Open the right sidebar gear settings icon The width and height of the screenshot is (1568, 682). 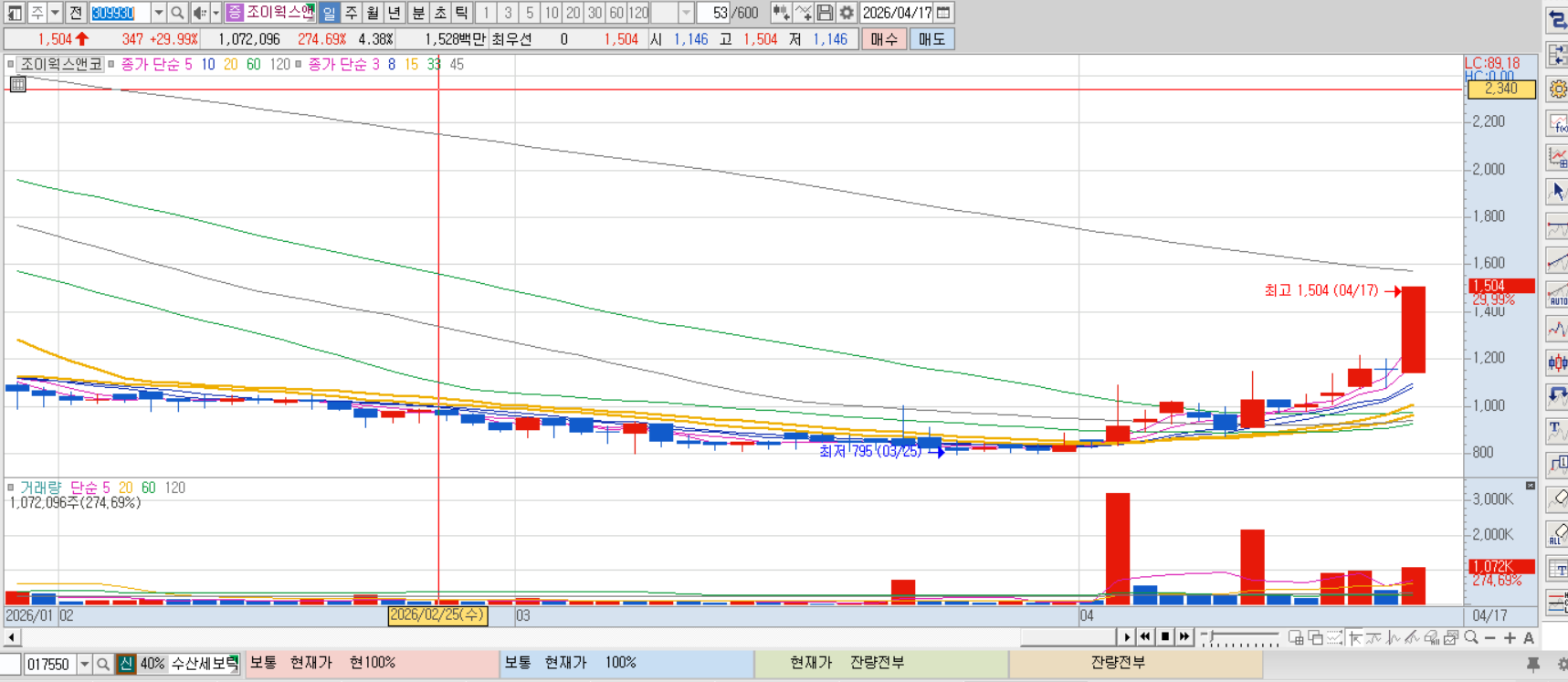pos(1557,89)
